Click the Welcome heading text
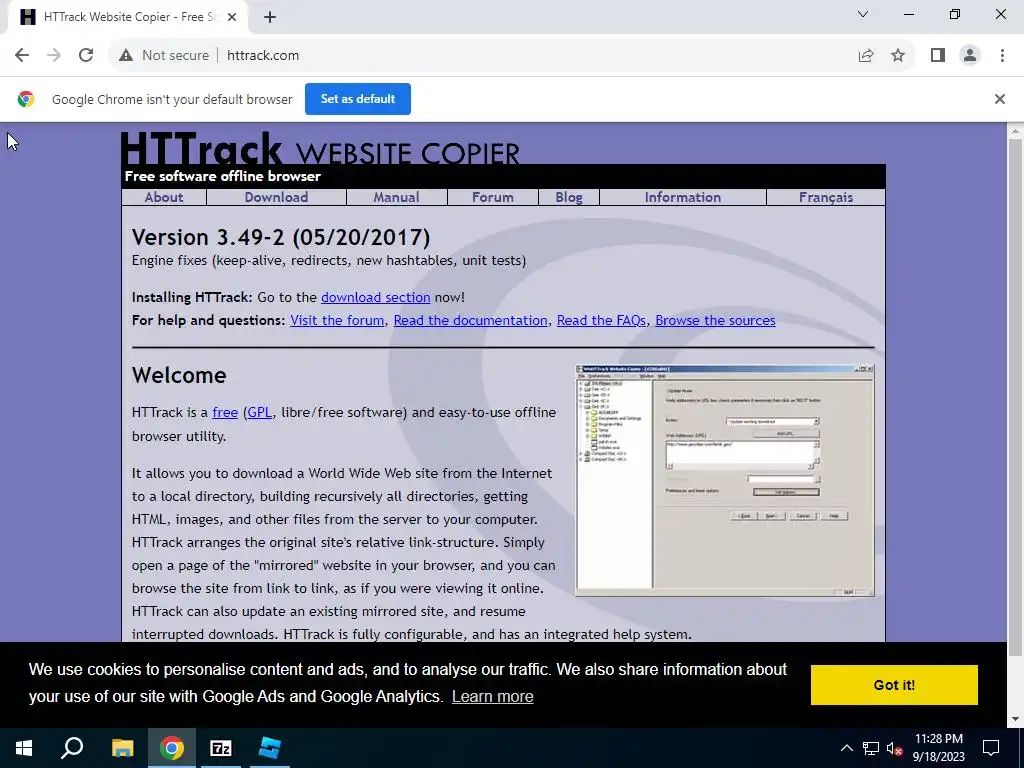The height and width of the screenshot is (768, 1024). [x=179, y=376]
